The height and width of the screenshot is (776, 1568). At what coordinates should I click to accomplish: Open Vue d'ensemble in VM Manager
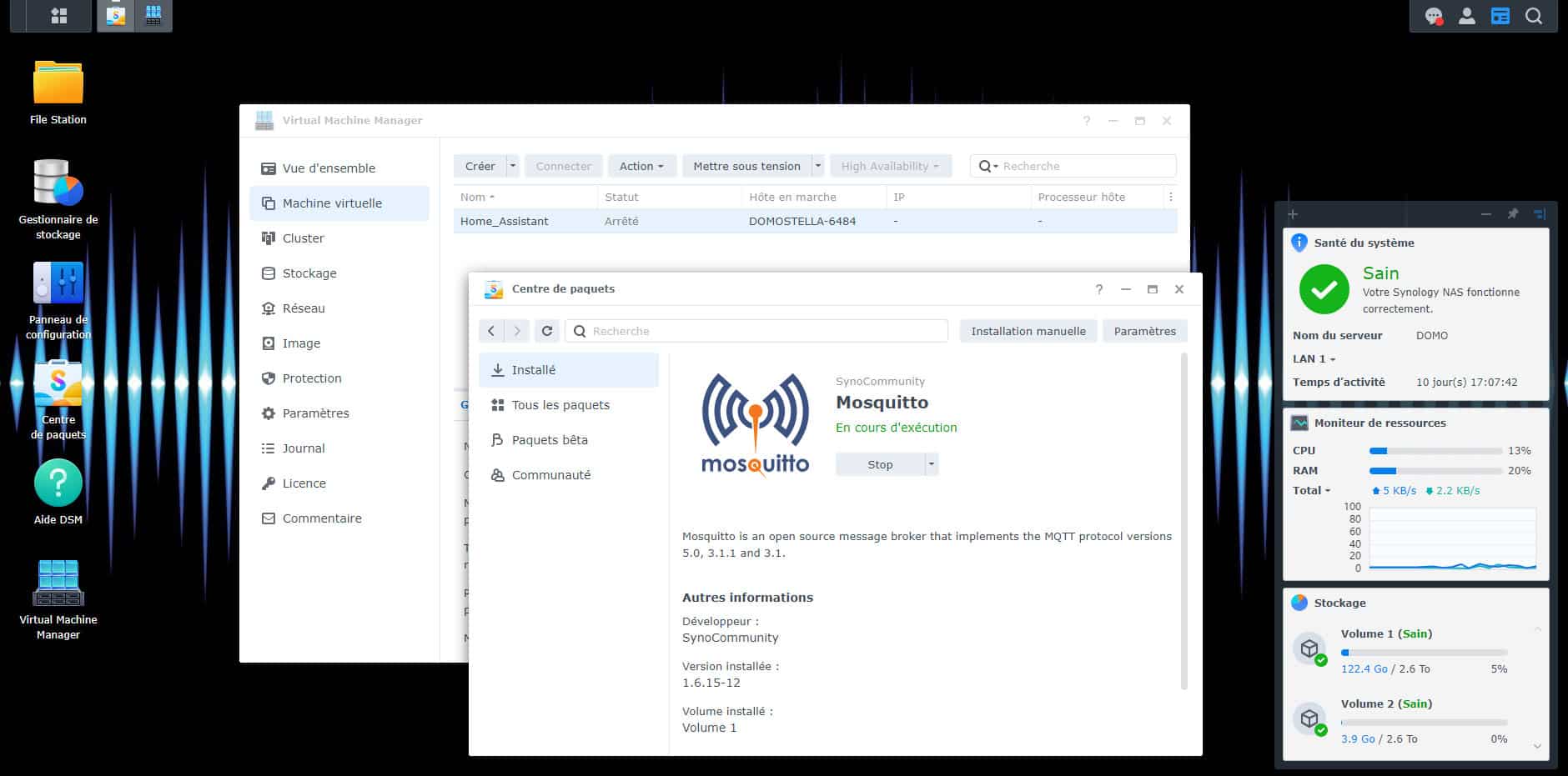(x=339, y=168)
